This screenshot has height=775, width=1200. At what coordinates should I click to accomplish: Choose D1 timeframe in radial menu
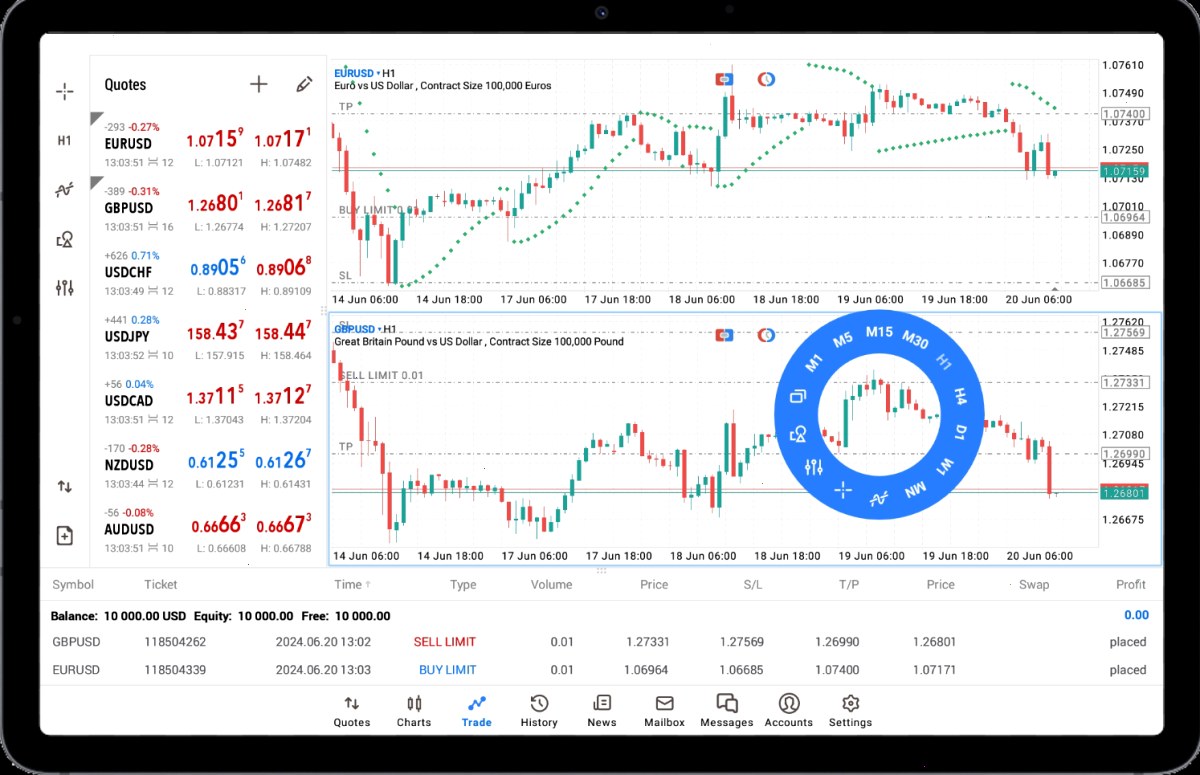[959, 432]
